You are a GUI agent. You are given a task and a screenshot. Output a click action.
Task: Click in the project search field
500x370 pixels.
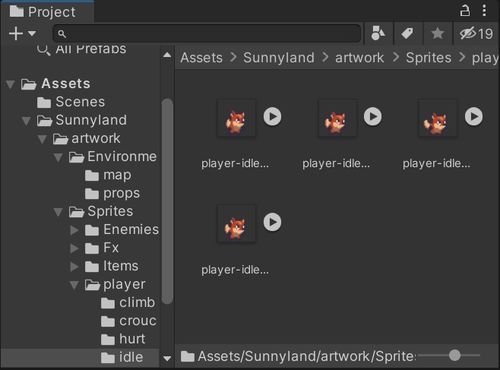(207, 34)
